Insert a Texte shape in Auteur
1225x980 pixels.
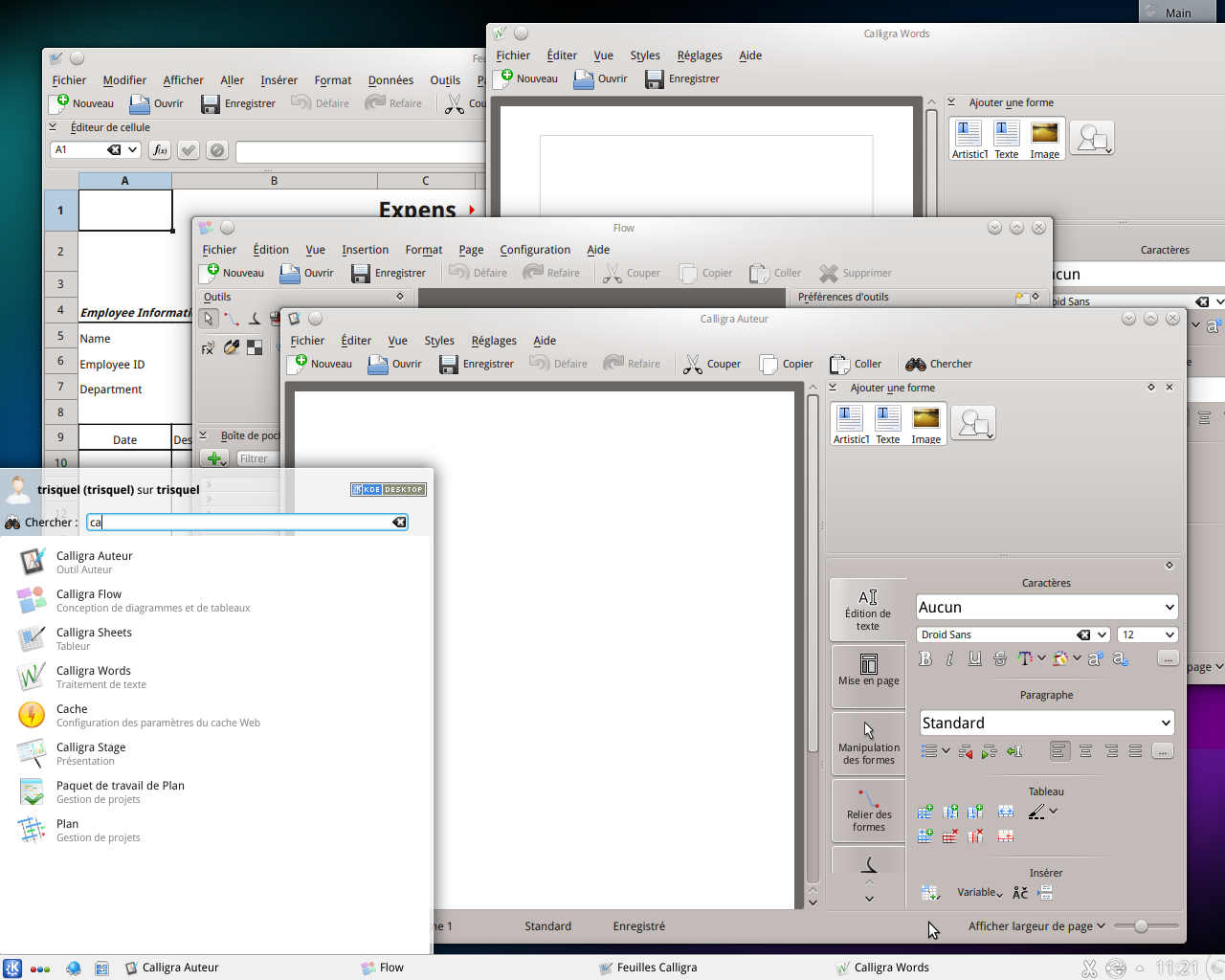click(888, 424)
